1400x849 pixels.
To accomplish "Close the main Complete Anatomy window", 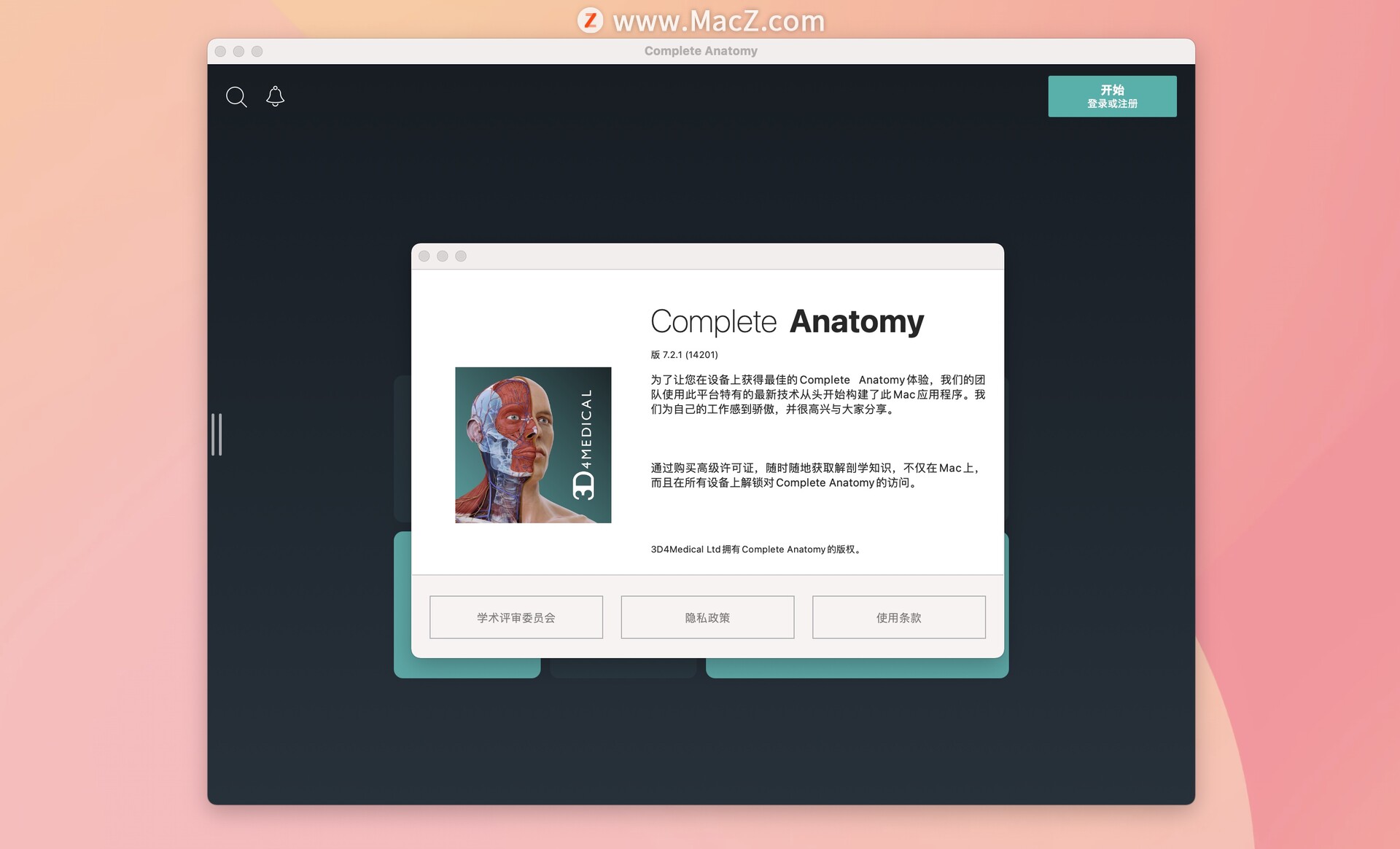I will (220, 51).
